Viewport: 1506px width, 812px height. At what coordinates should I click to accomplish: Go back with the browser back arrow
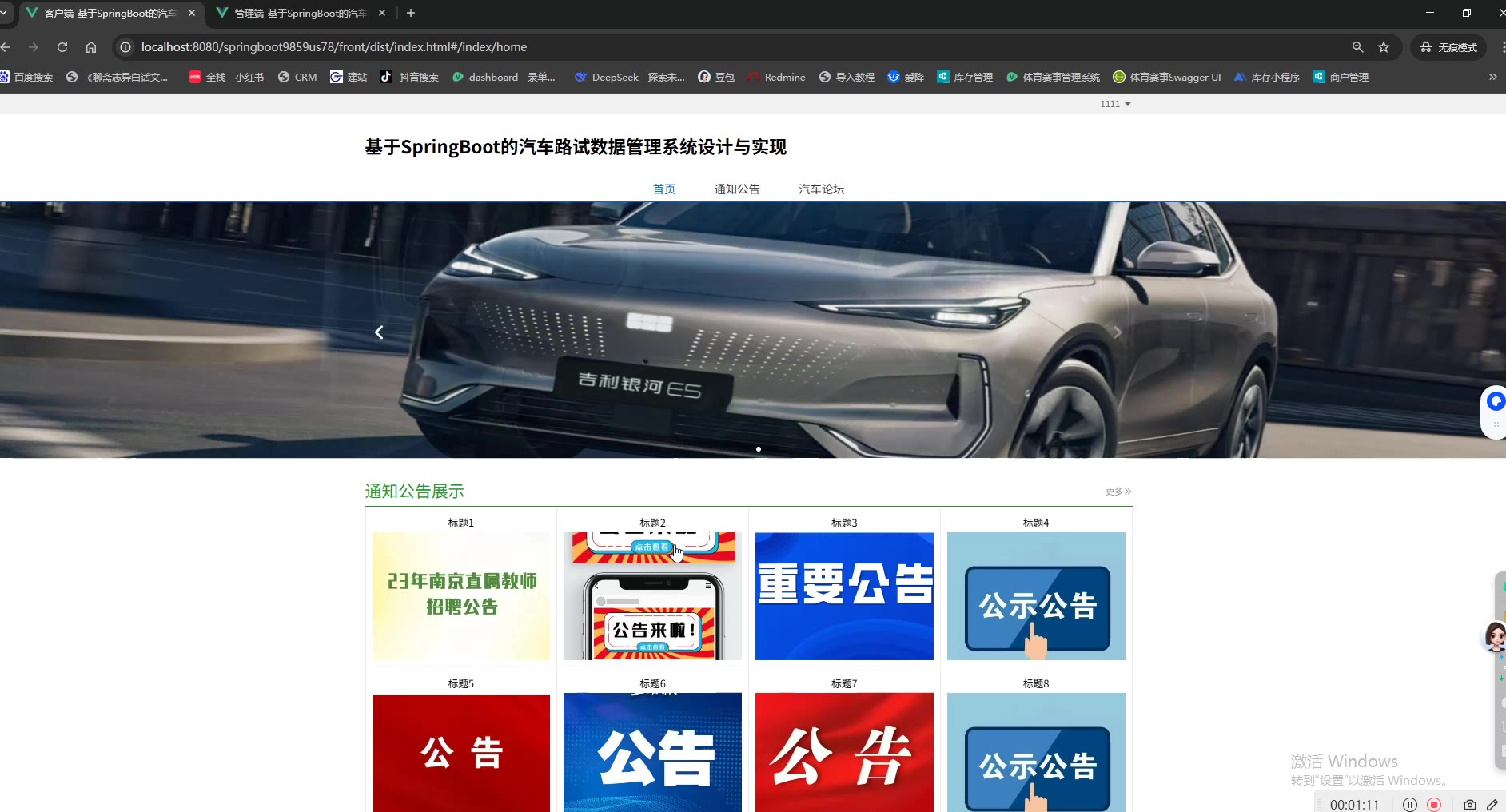(x=6, y=47)
